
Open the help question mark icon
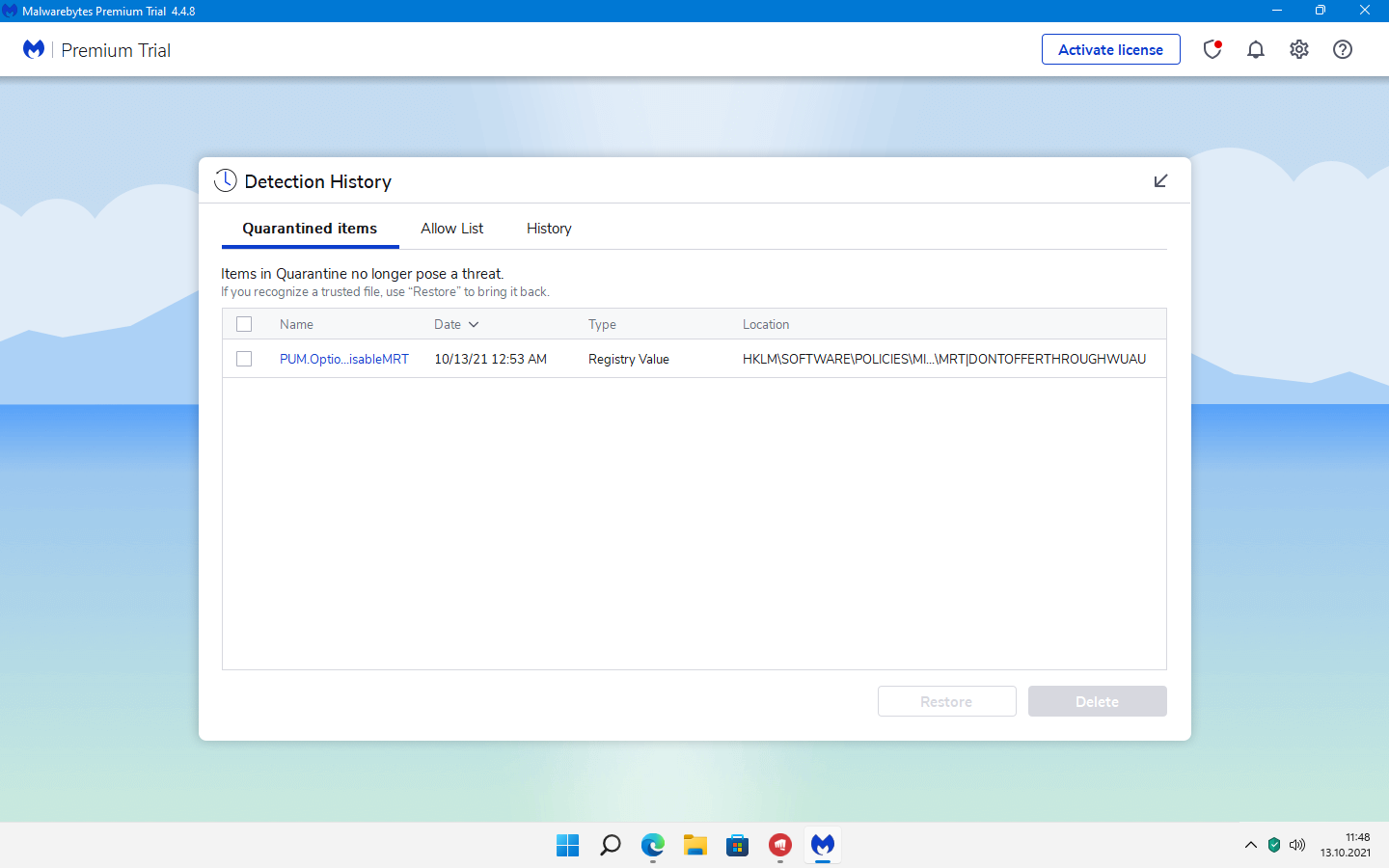pyautogui.click(x=1343, y=49)
